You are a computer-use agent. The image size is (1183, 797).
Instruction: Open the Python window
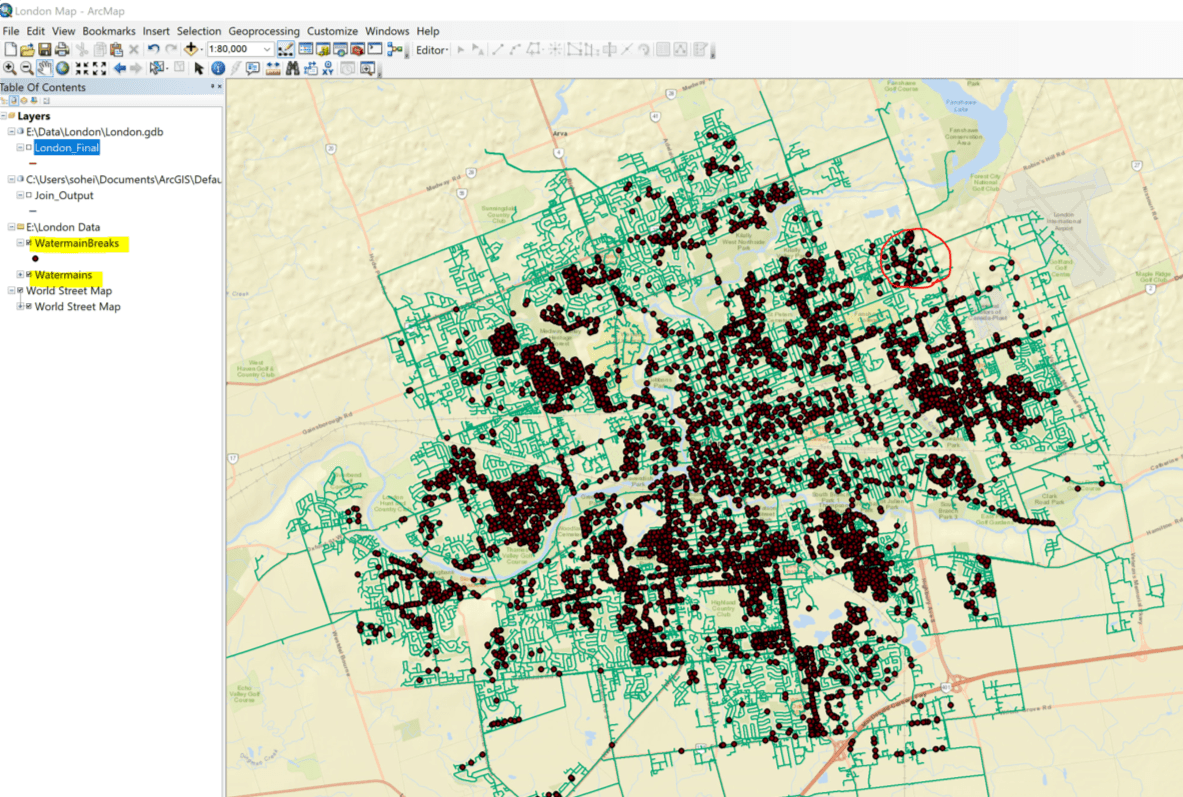click(375, 50)
